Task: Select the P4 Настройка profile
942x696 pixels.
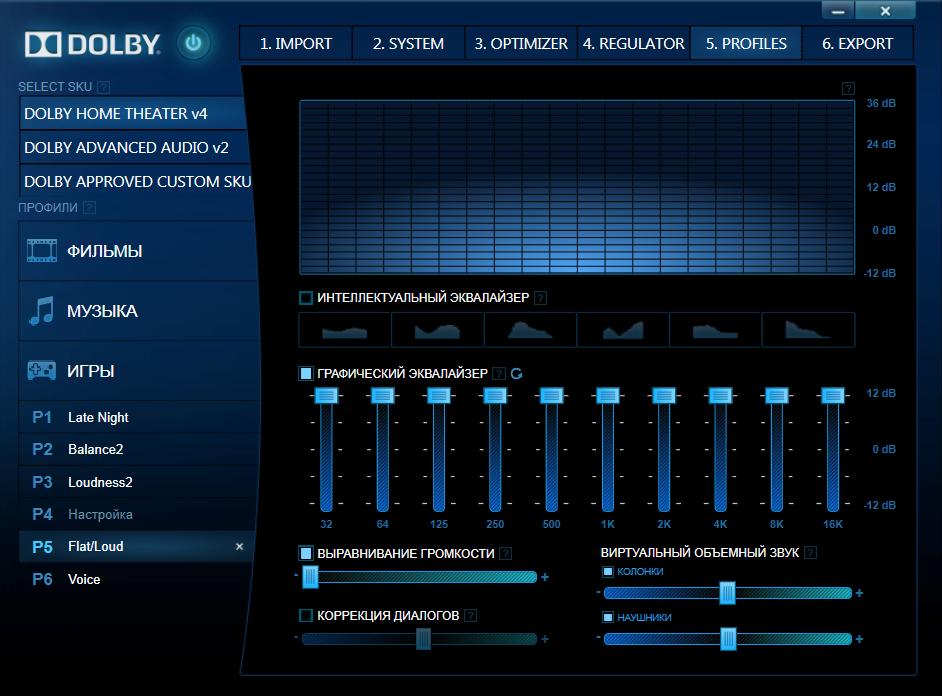Action: coord(138,515)
